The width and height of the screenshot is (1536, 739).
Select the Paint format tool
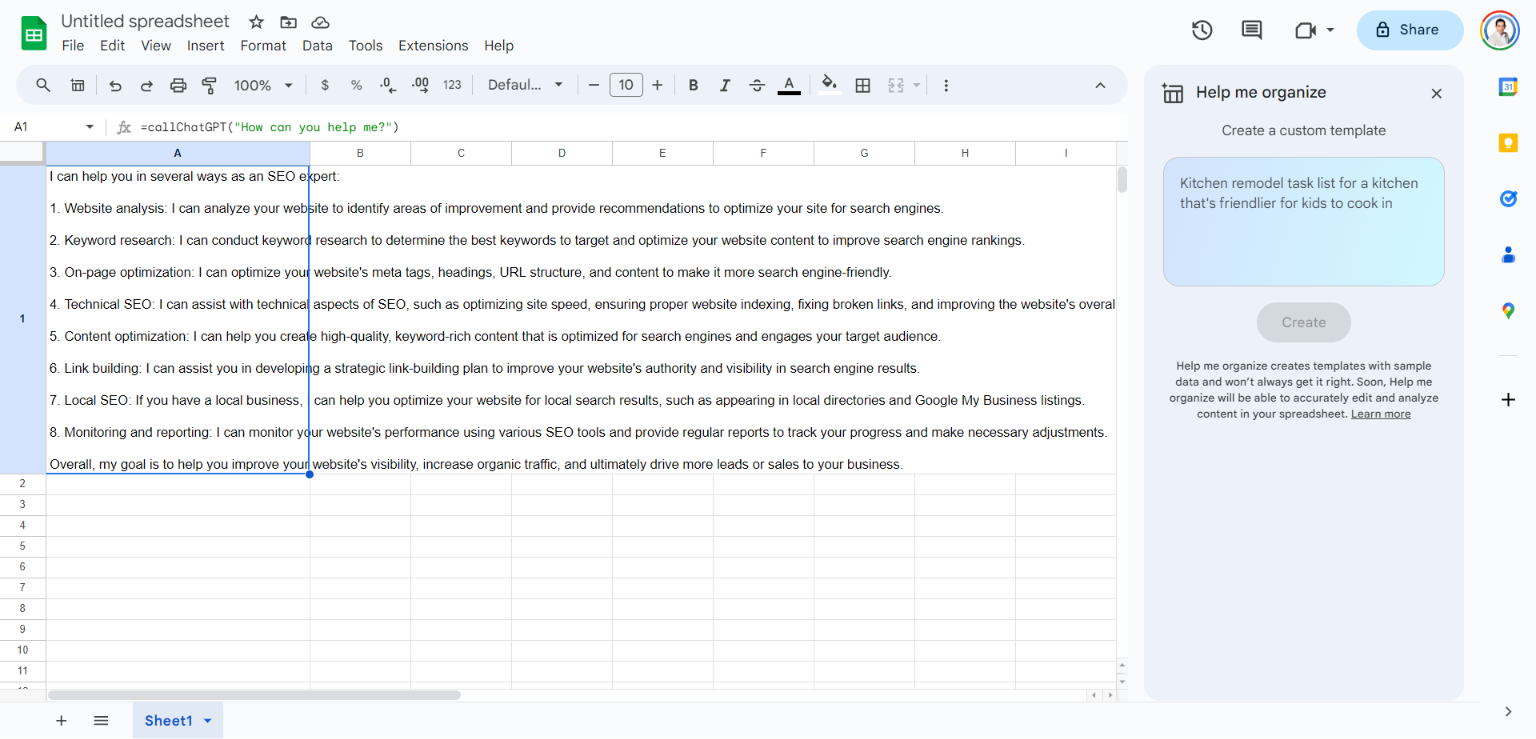(x=209, y=85)
